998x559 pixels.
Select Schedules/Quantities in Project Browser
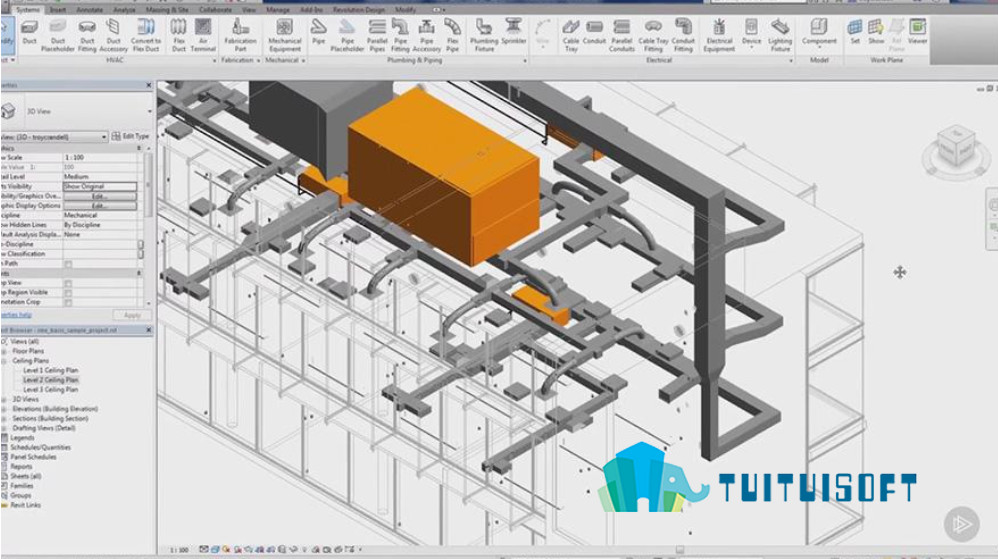[40, 448]
